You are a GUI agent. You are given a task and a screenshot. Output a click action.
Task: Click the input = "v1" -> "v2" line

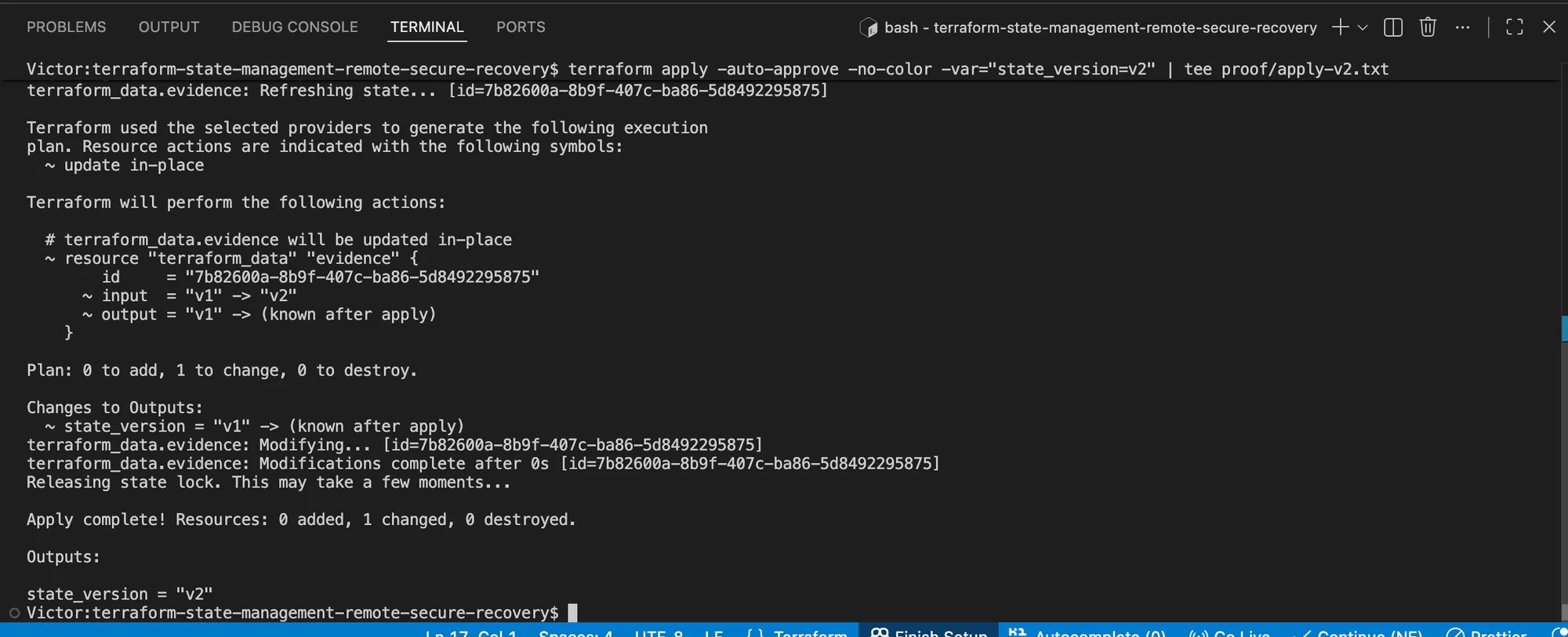190,296
